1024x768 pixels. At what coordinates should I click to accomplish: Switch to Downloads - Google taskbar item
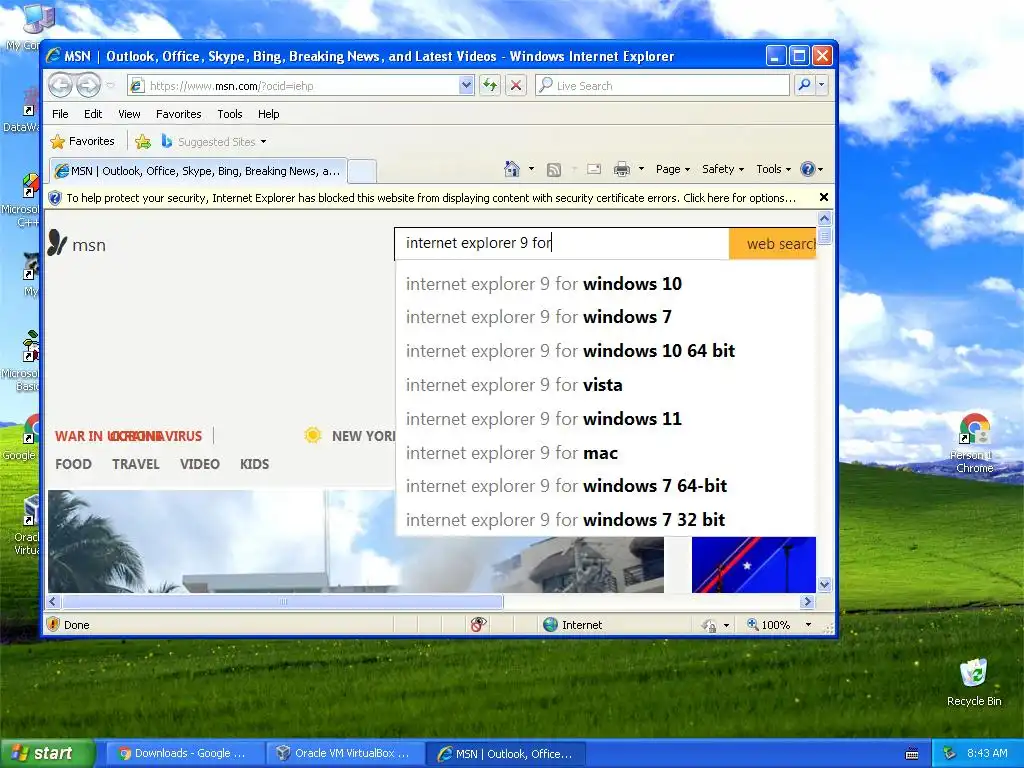click(183, 754)
